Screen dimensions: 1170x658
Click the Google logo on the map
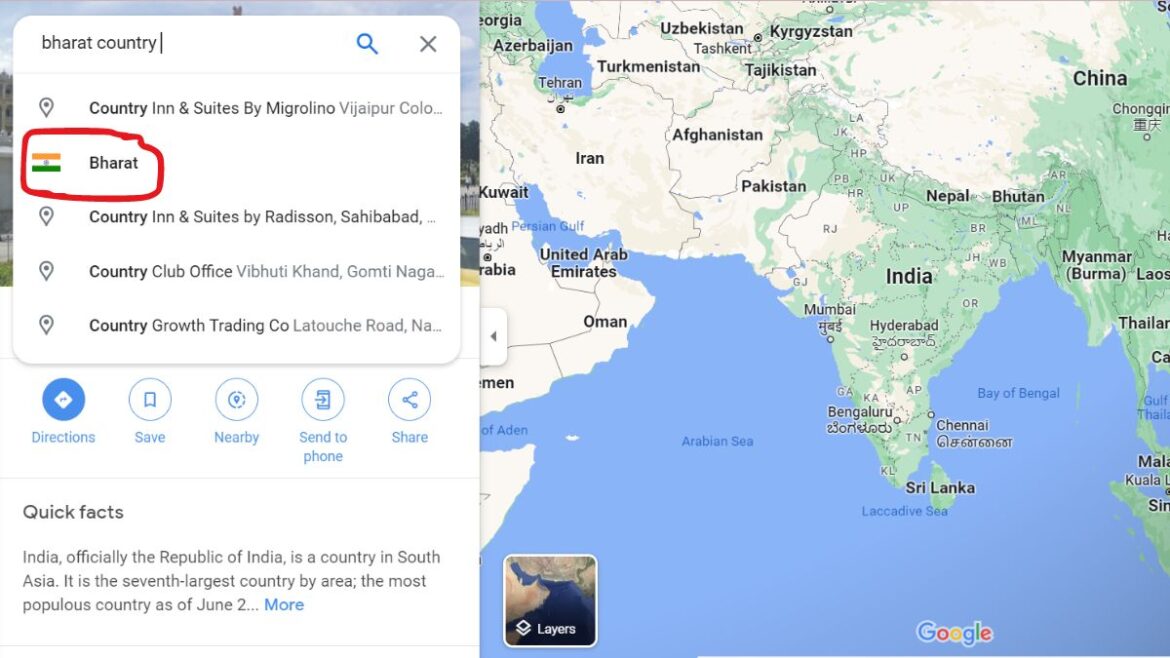point(954,633)
